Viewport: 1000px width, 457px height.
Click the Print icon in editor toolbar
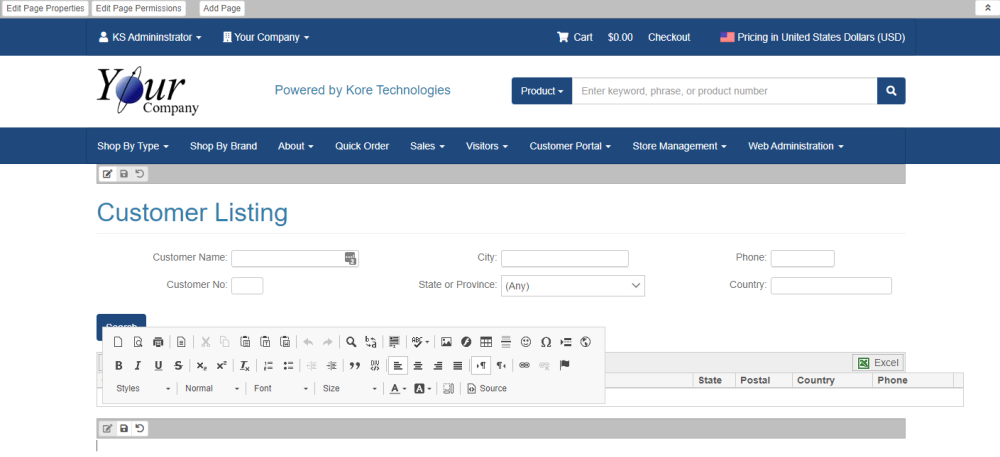[x=158, y=342]
